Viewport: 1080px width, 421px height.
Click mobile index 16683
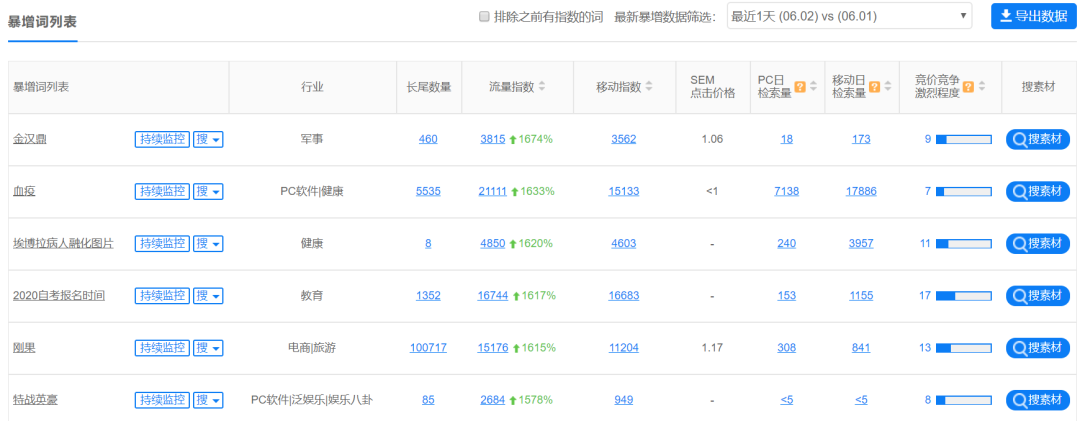point(623,296)
